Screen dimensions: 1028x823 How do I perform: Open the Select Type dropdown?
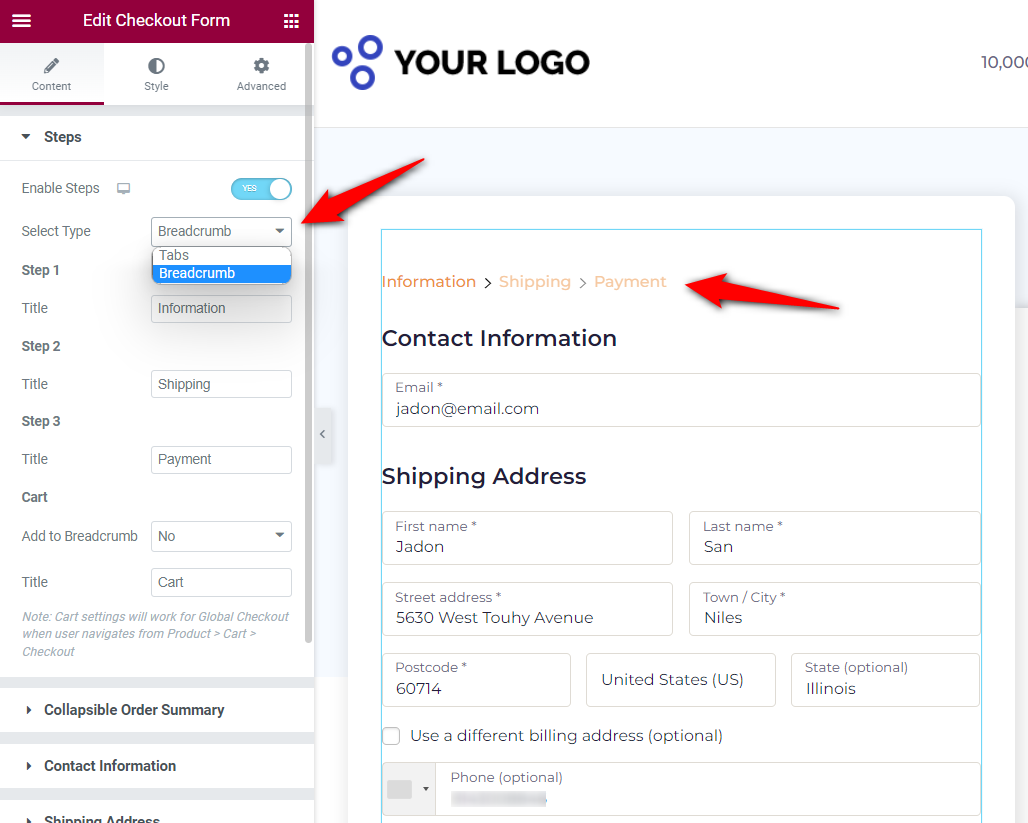tap(221, 231)
